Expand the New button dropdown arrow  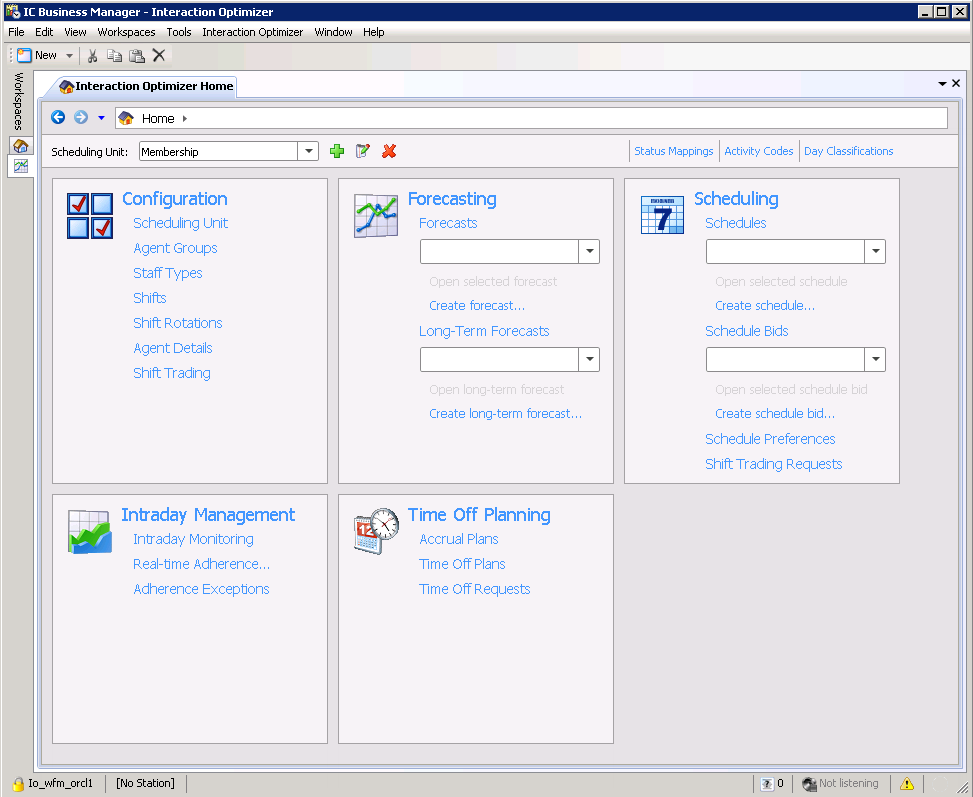(69, 56)
